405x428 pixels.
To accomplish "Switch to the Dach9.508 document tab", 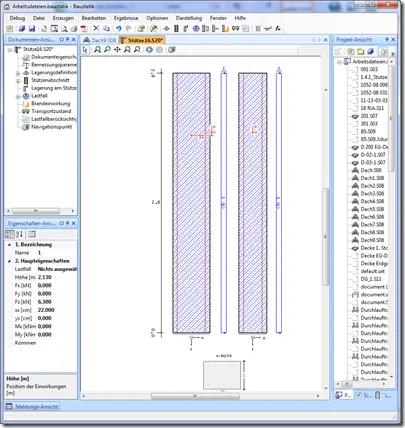I will pos(100,40).
